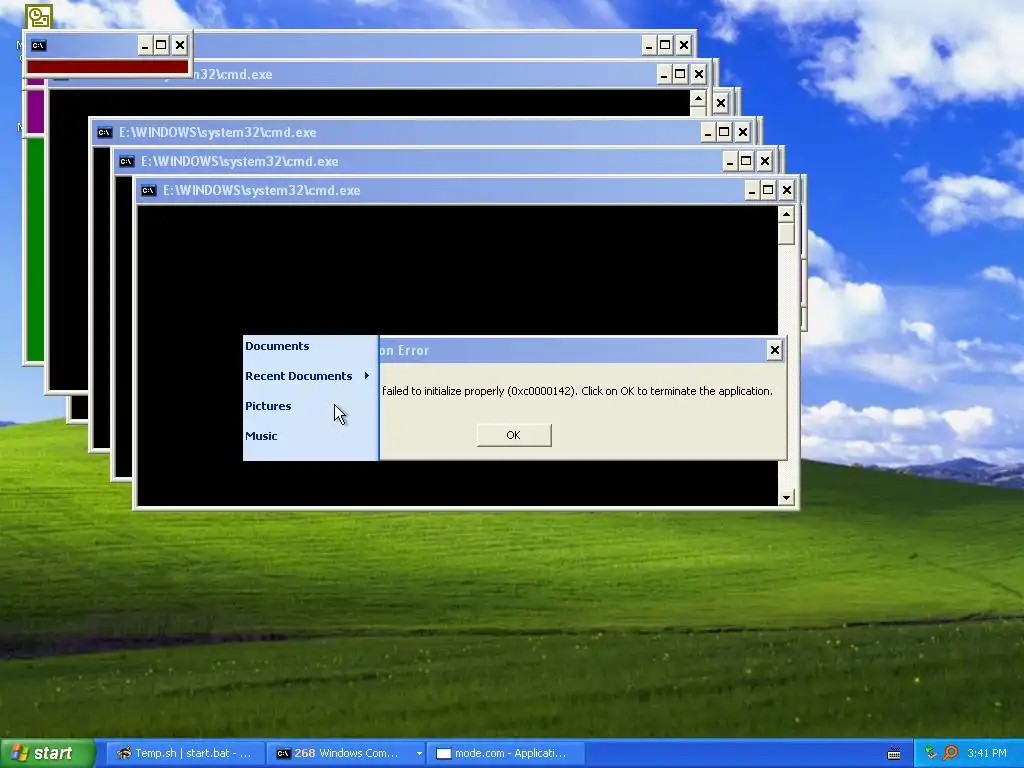Click scroll-down arrow in frontmost cmd window
Image resolution: width=1024 pixels, height=768 pixels.
pyautogui.click(x=786, y=498)
